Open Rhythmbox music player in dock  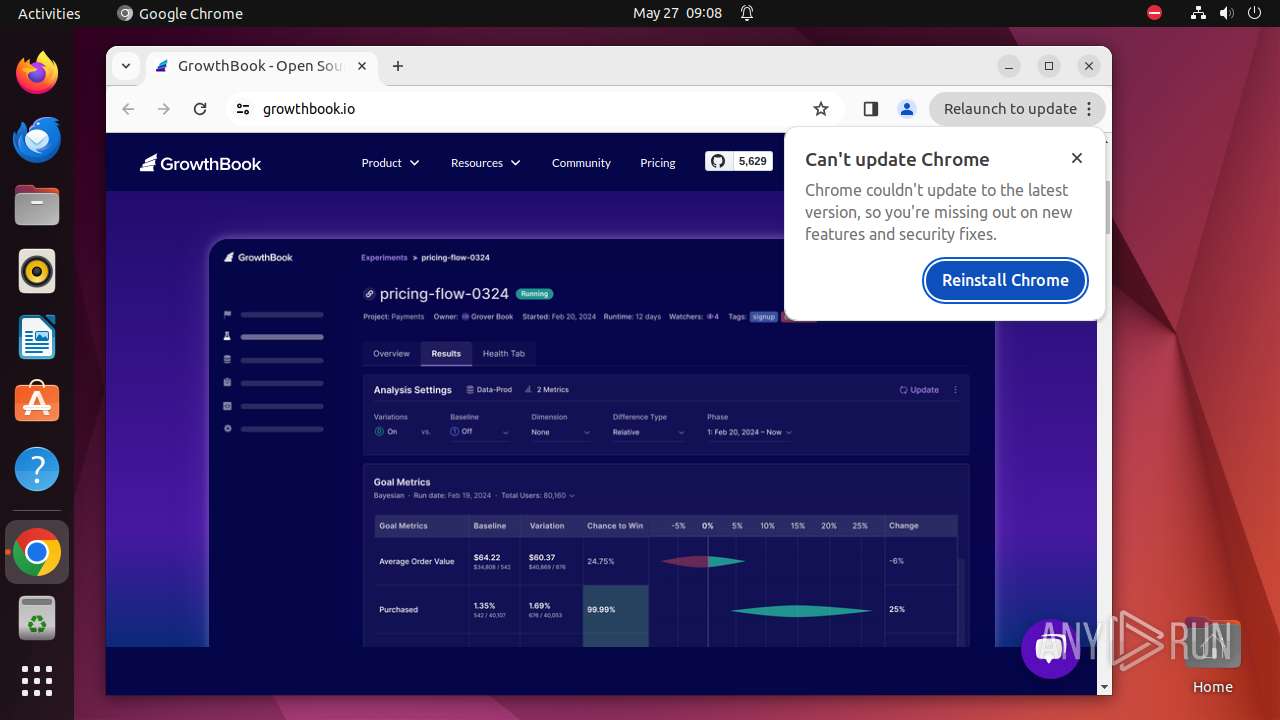(x=37, y=271)
